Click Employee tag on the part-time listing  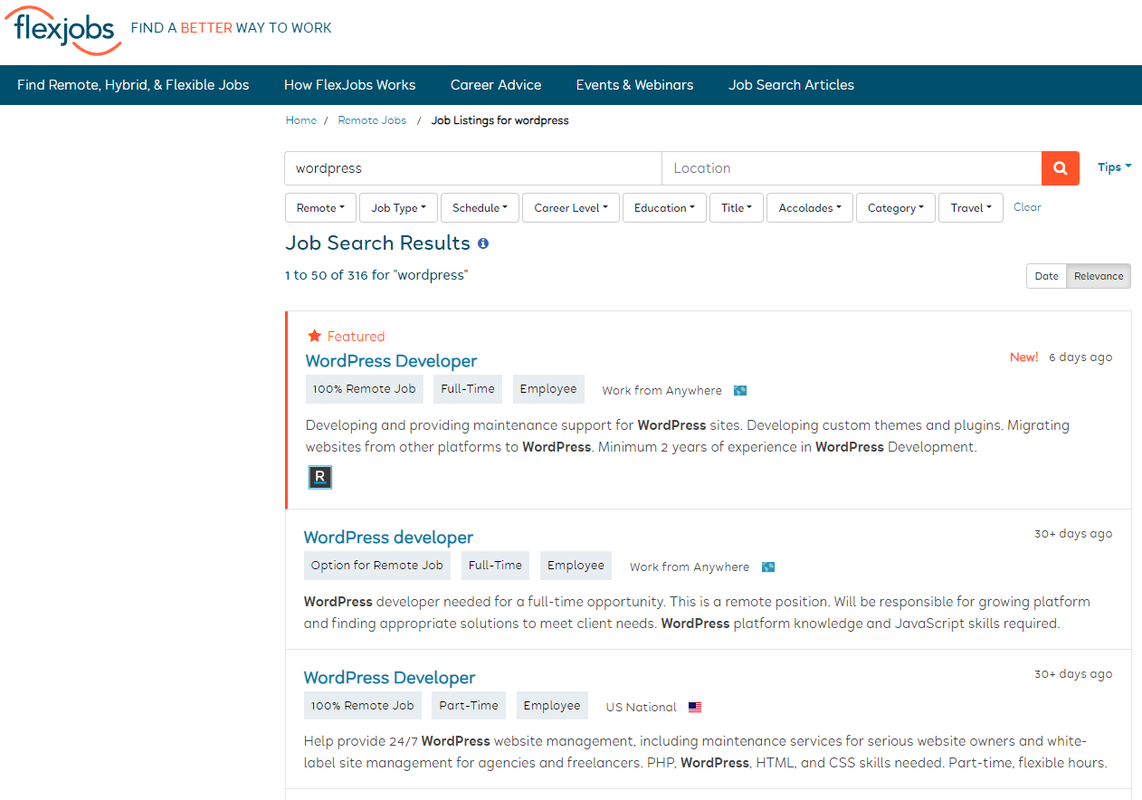click(x=552, y=705)
